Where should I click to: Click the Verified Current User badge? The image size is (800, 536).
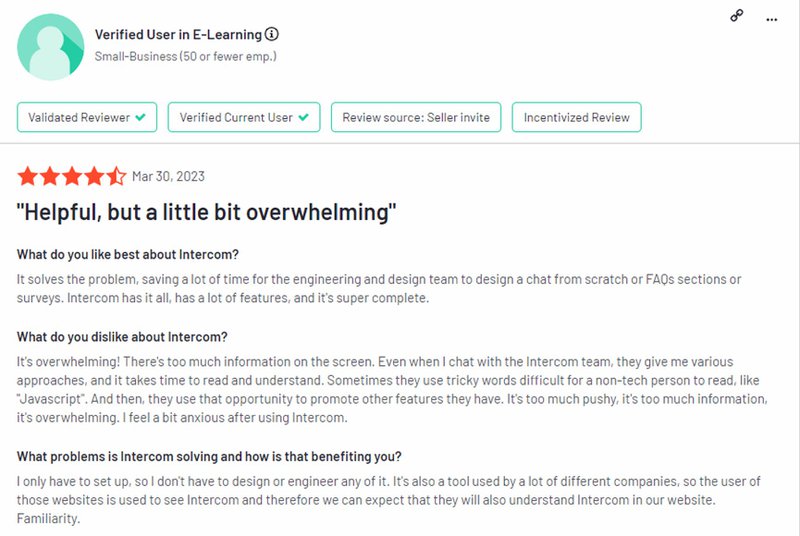[x=244, y=117]
